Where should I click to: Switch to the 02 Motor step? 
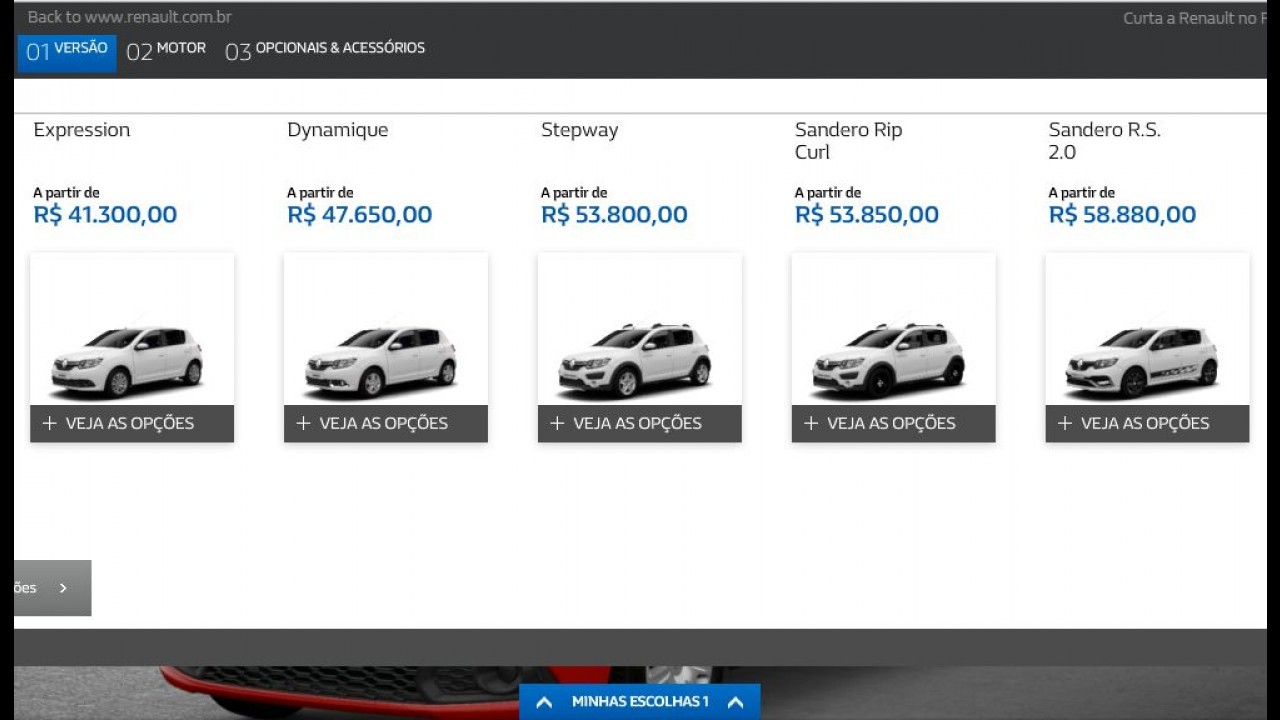click(x=166, y=51)
